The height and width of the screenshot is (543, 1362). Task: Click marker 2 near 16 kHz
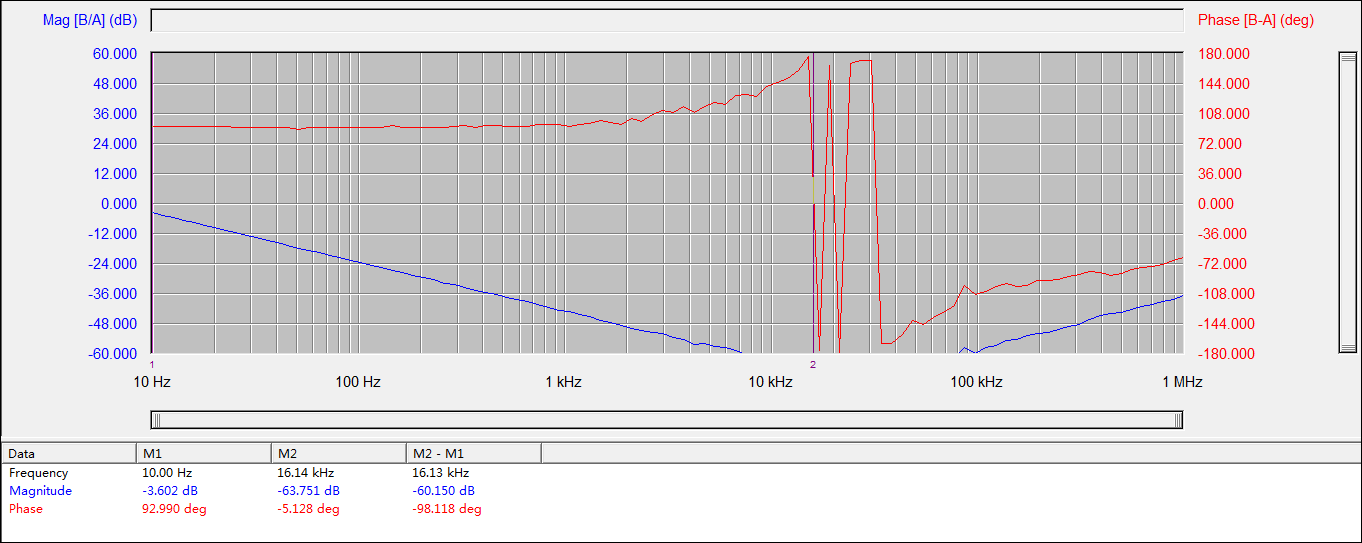point(813,364)
